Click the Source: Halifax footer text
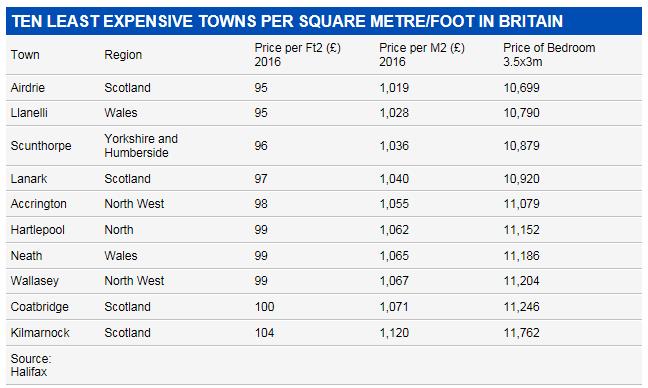Image resolution: width=648 pixels, height=388 pixels. (31, 365)
